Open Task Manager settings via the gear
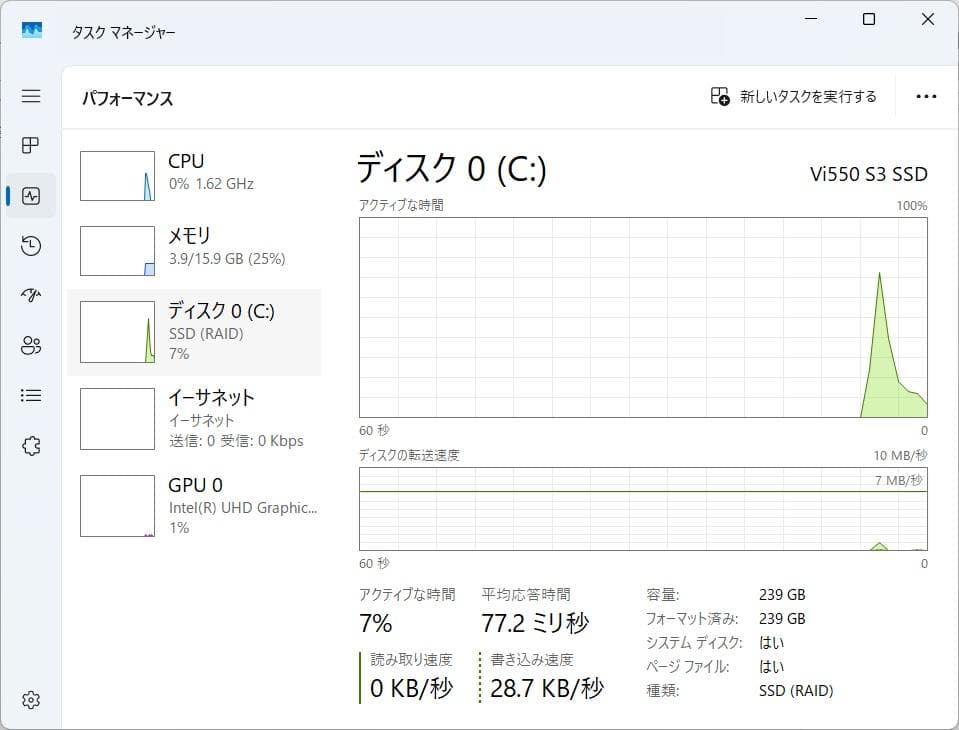Image resolution: width=959 pixels, height=730 pixels. click(x=30, y=699)
